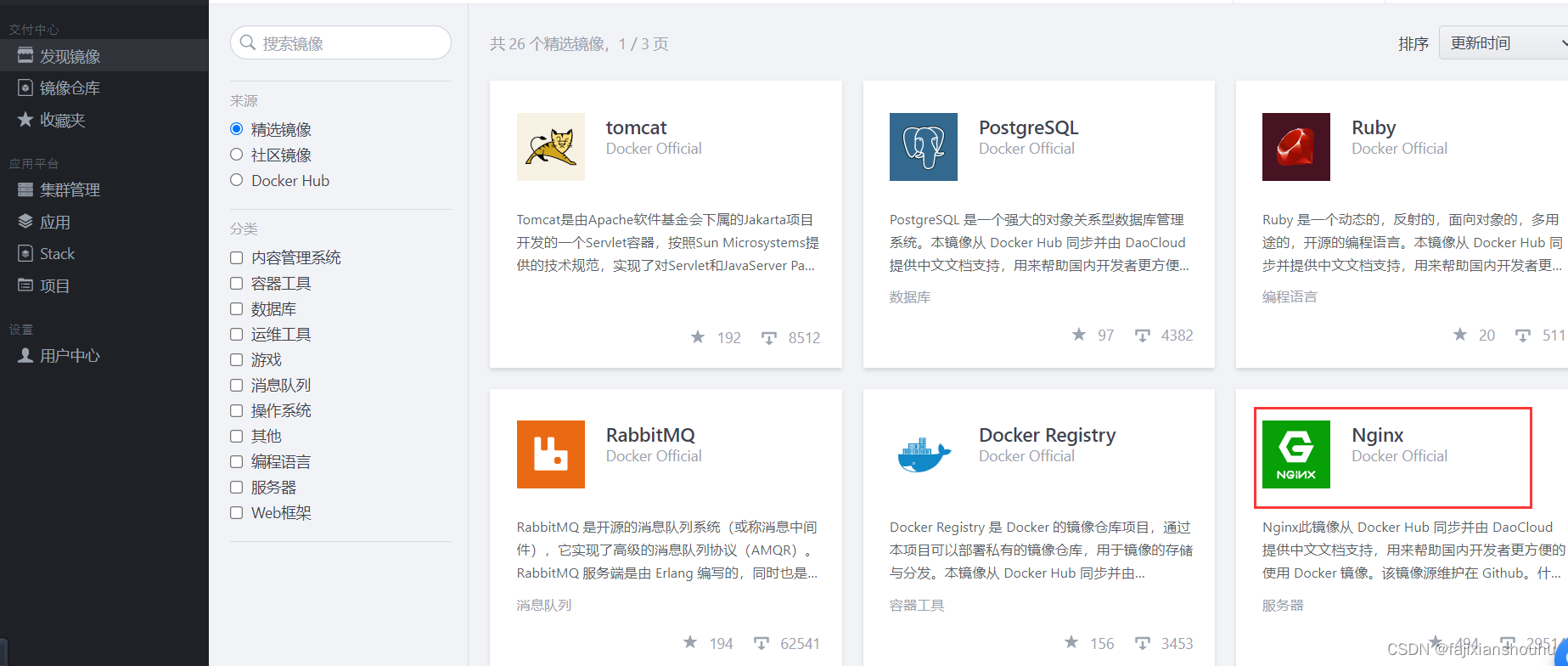Click the 项目 sidebar icon
Image resolution: width=1568 pixels, height=666 pixels.
[25, 285]
